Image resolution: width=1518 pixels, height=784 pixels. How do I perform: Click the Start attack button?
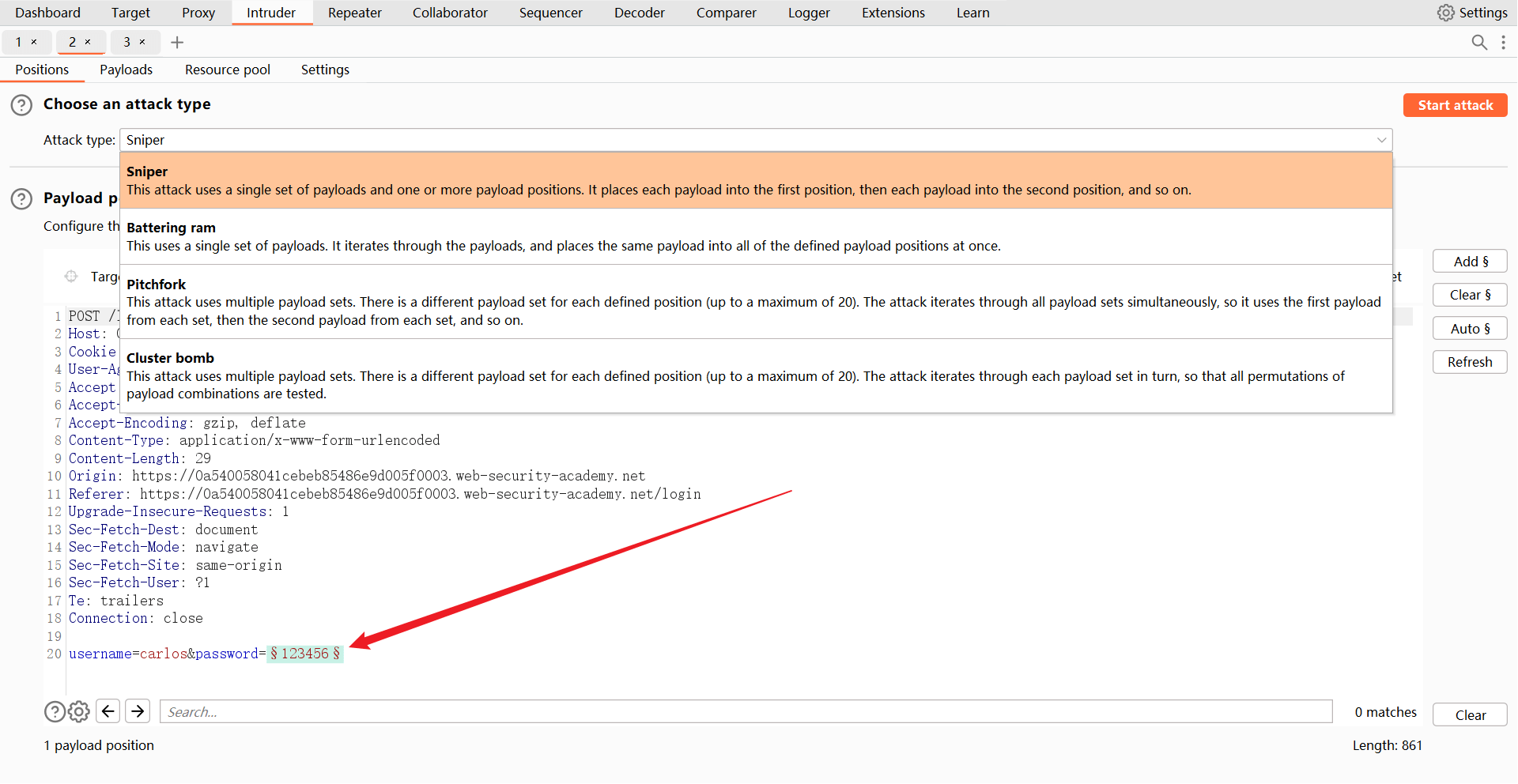1456,105
